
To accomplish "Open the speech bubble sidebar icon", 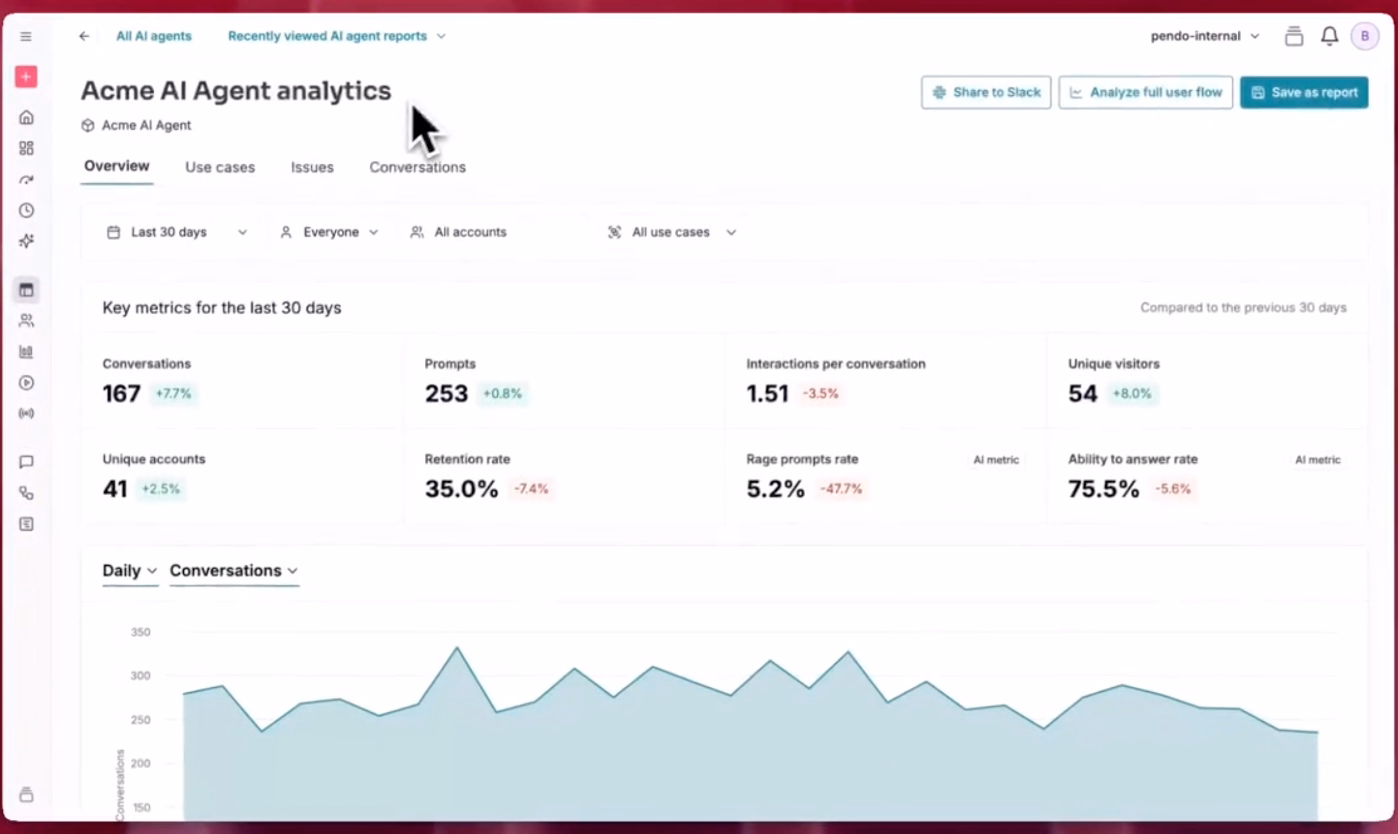I will tap(26, 462).
